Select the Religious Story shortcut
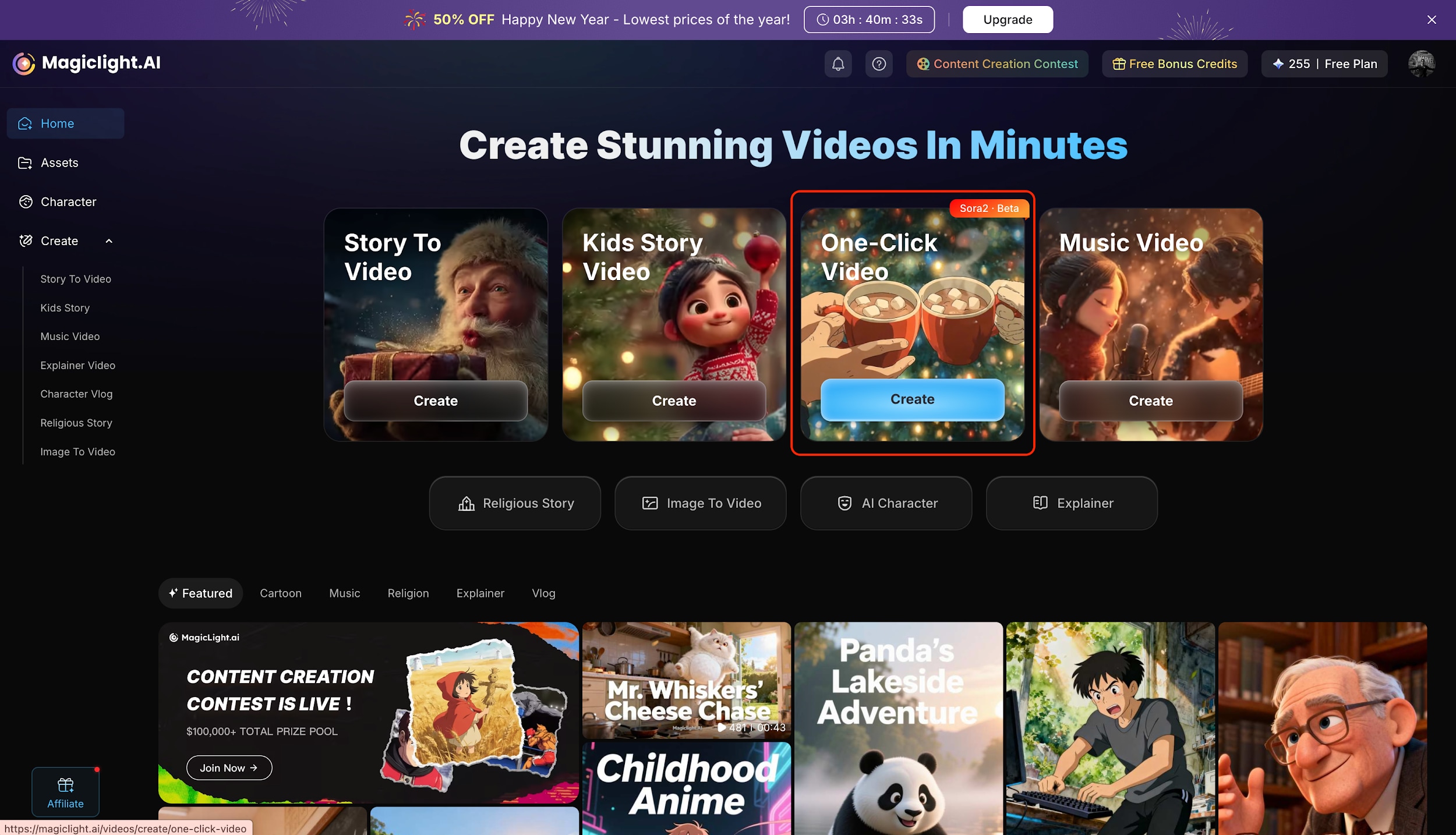The image size is (1456, 835). [x=515, y=503]
